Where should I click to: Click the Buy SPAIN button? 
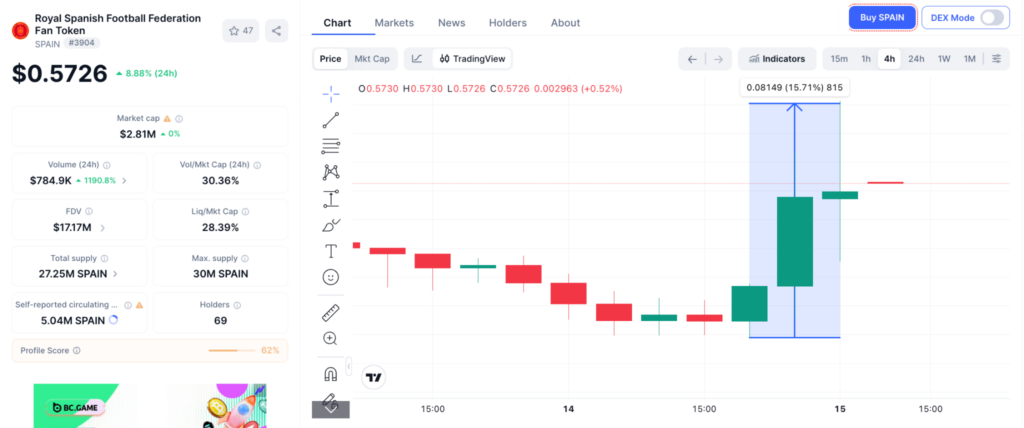[882, 18]
